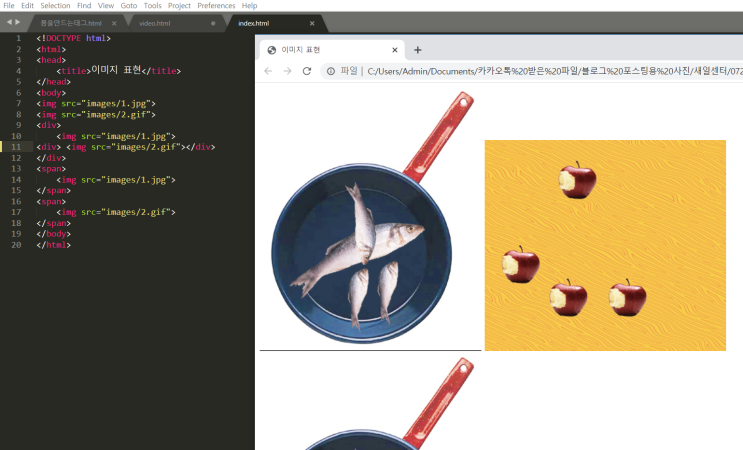The height and width of the screenshot is (450, 743).
Task: Open the Find menu
Action: pos(84,6)
